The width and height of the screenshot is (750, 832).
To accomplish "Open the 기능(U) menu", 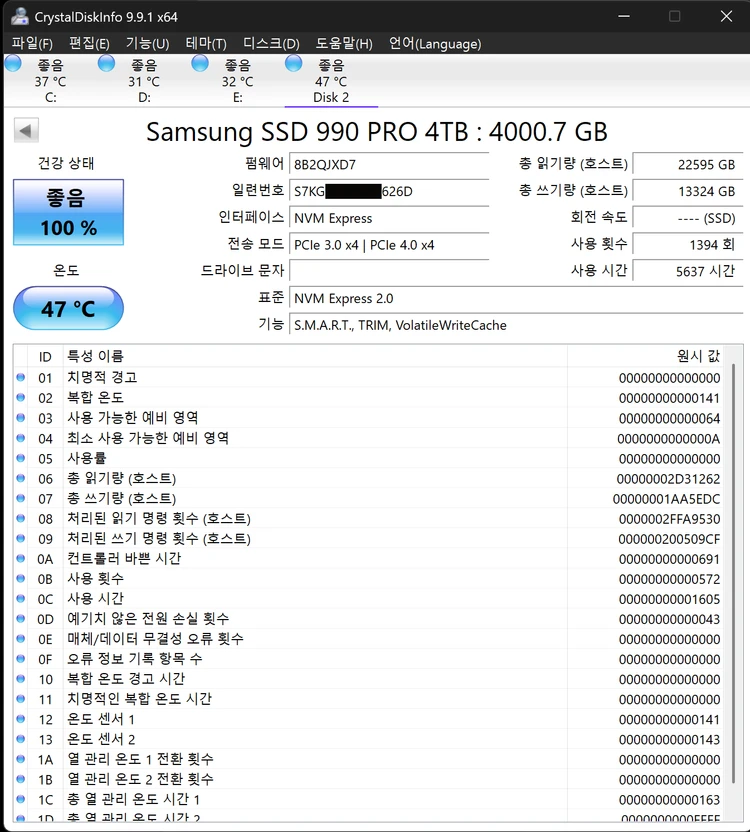I will (147, 43).
